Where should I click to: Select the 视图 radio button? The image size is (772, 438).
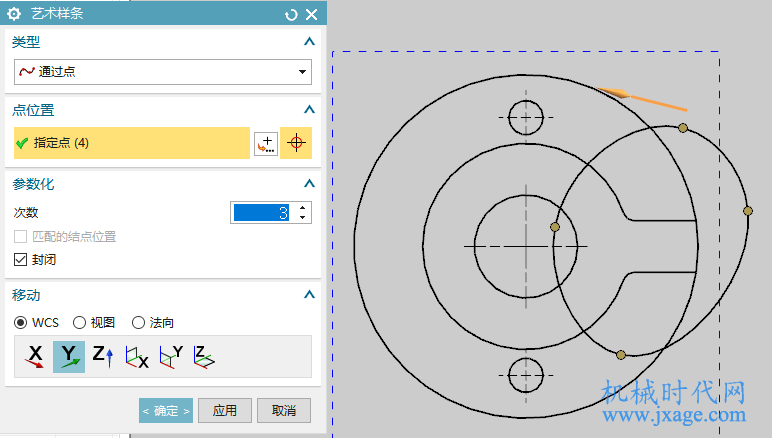[x=79, y=323]
